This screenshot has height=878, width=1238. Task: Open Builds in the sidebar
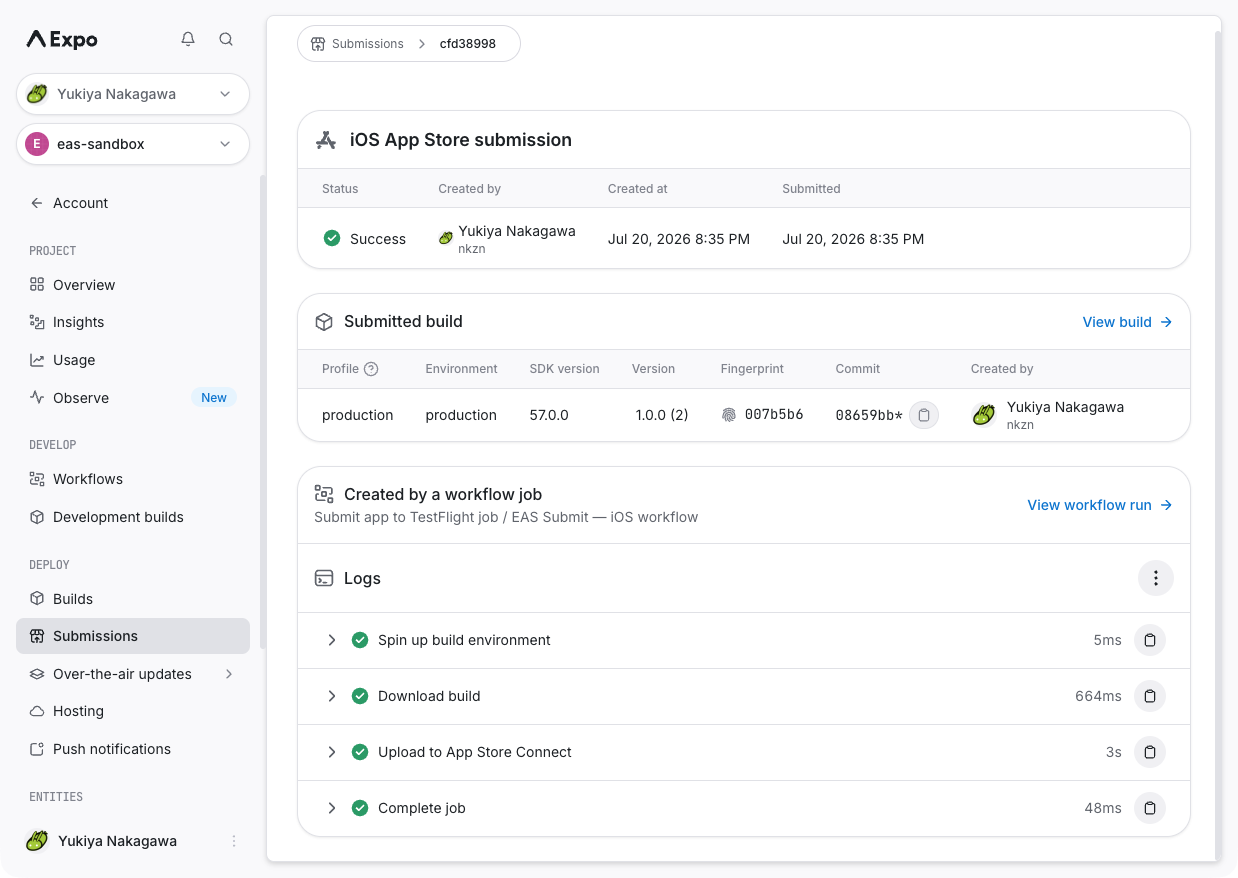coord(133,599)
